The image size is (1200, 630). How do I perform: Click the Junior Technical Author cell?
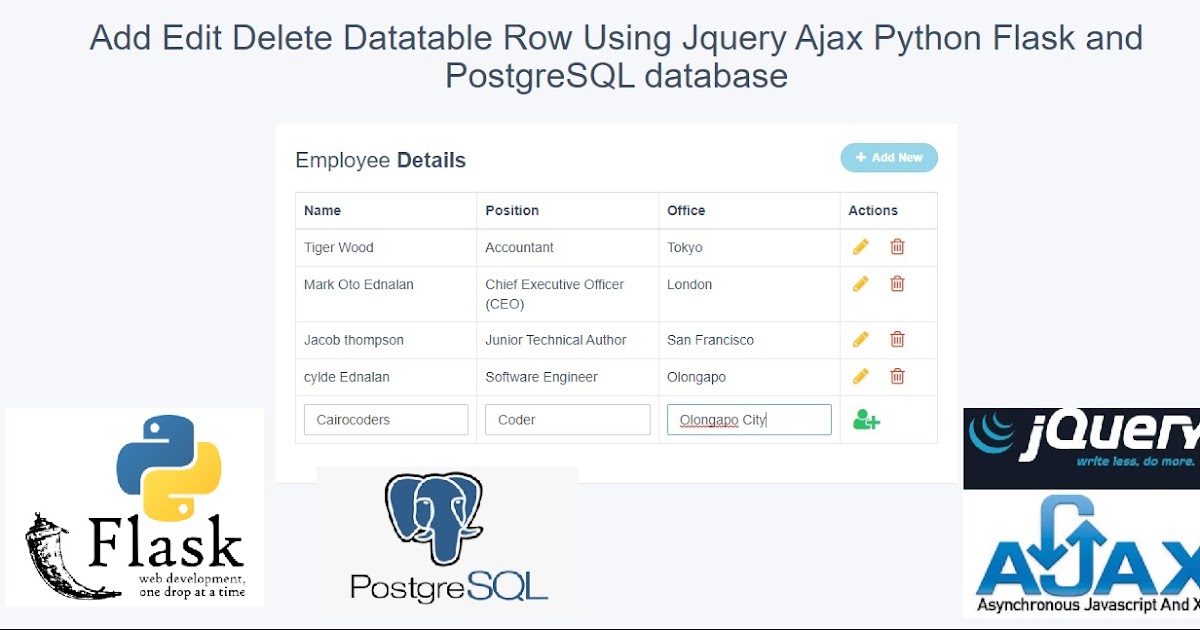click(x=568, y=340)
